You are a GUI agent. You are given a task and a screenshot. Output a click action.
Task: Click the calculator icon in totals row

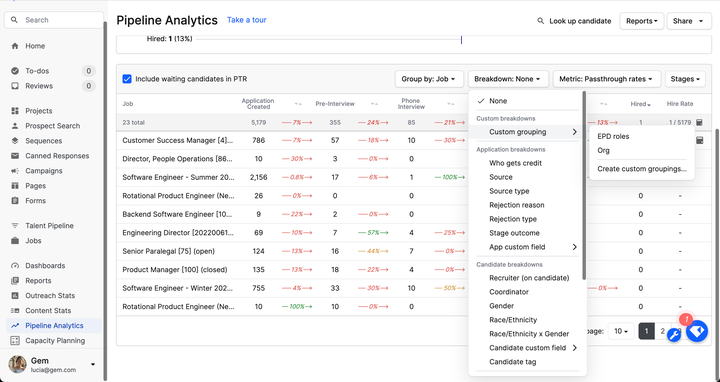699,123
